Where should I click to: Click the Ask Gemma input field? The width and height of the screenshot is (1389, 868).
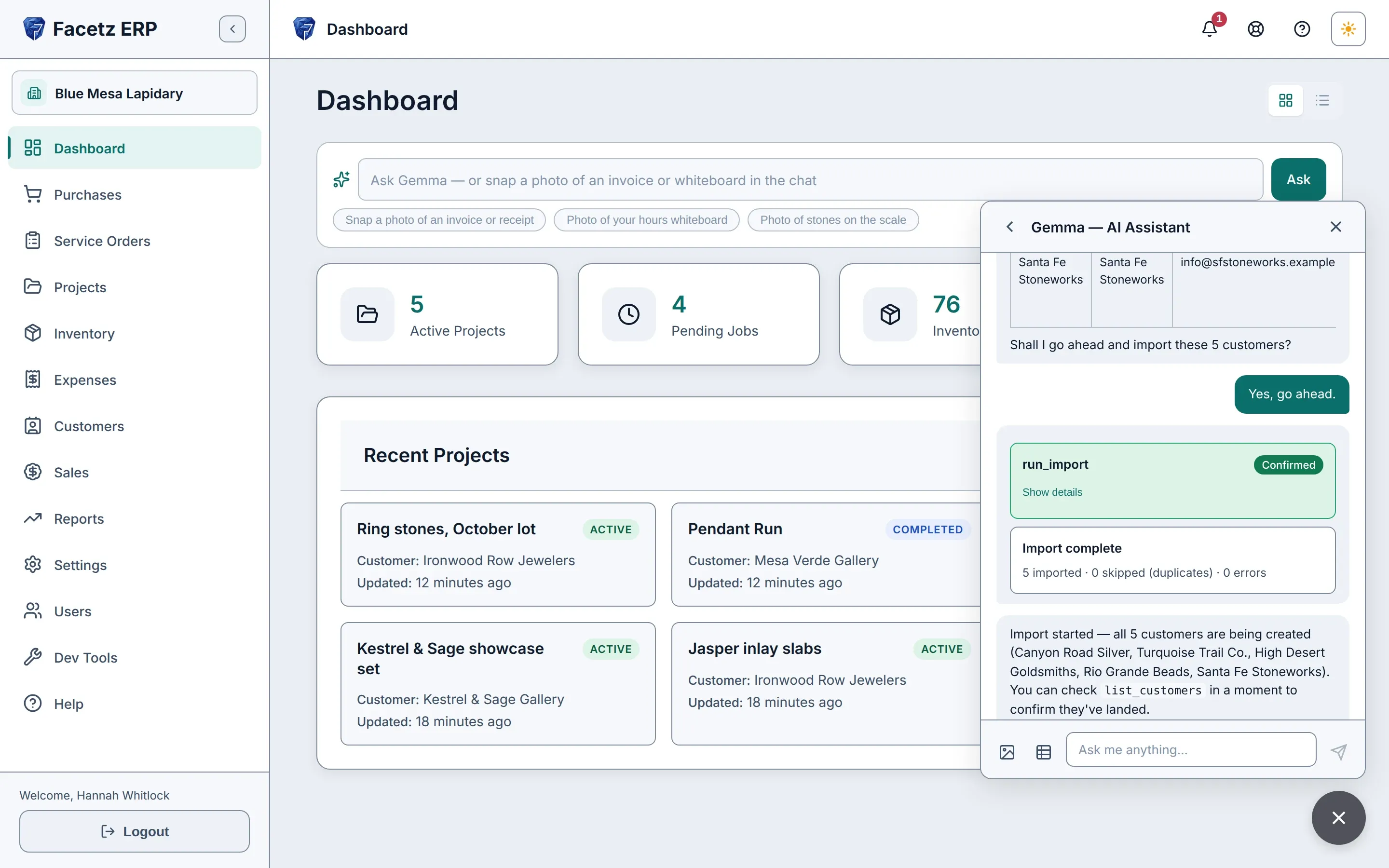tap(810, 180)
